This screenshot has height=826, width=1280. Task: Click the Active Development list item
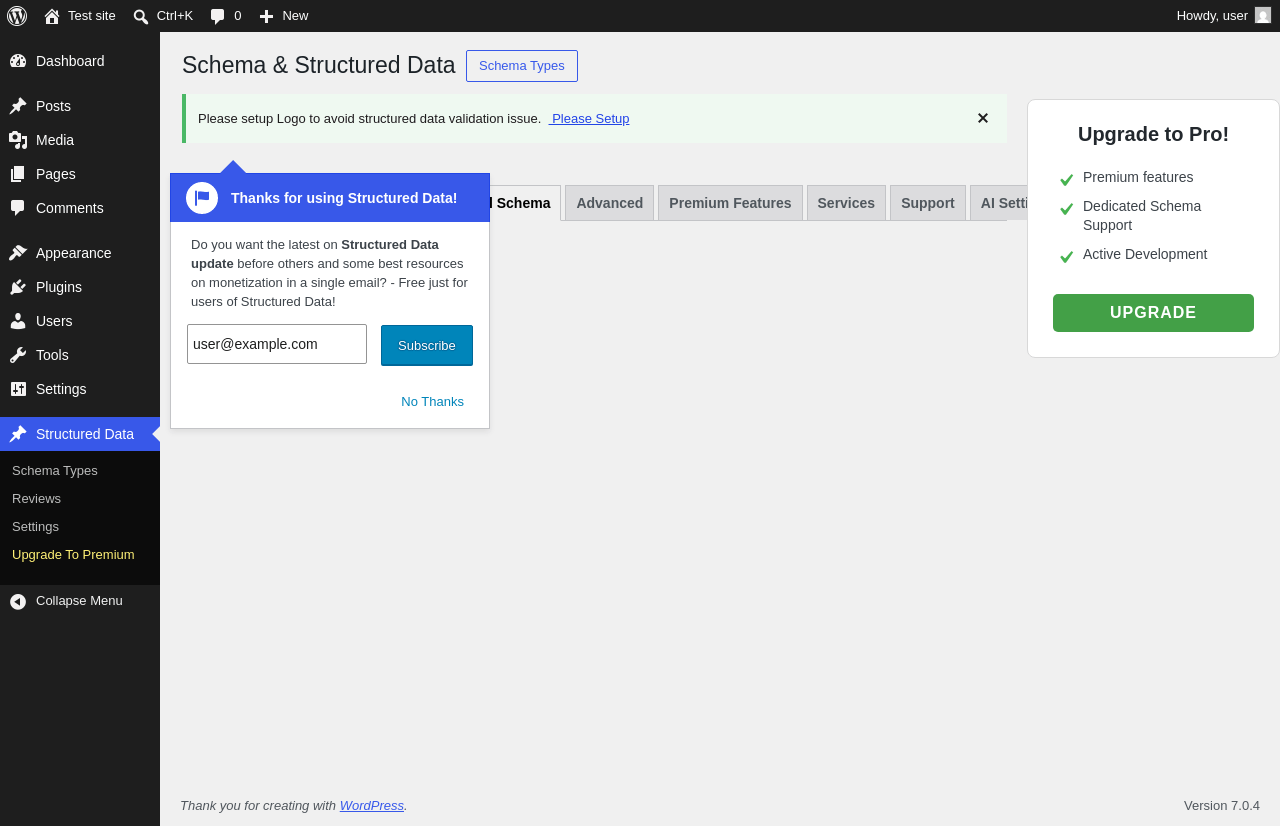pos(1145,254)
